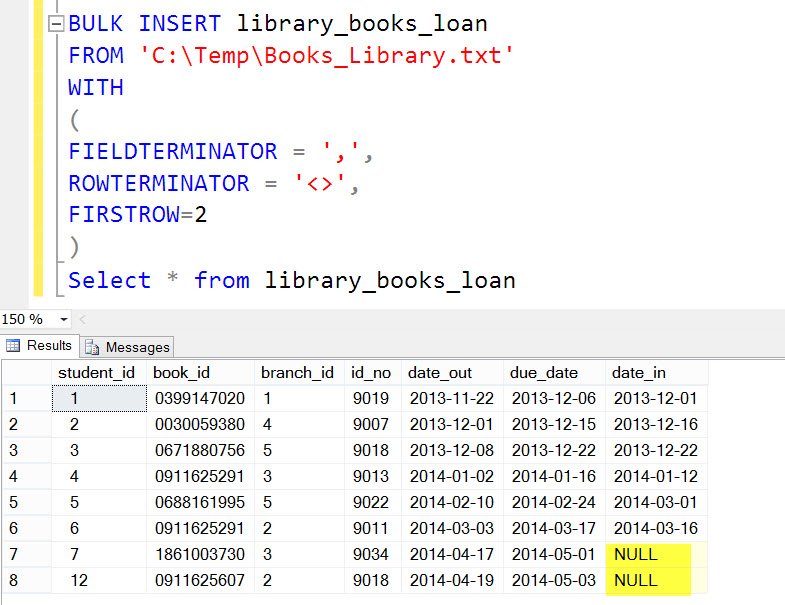Select student_id cell with value 12
Viewport: 785px width, 605px height.
click(x=99, y=580)
